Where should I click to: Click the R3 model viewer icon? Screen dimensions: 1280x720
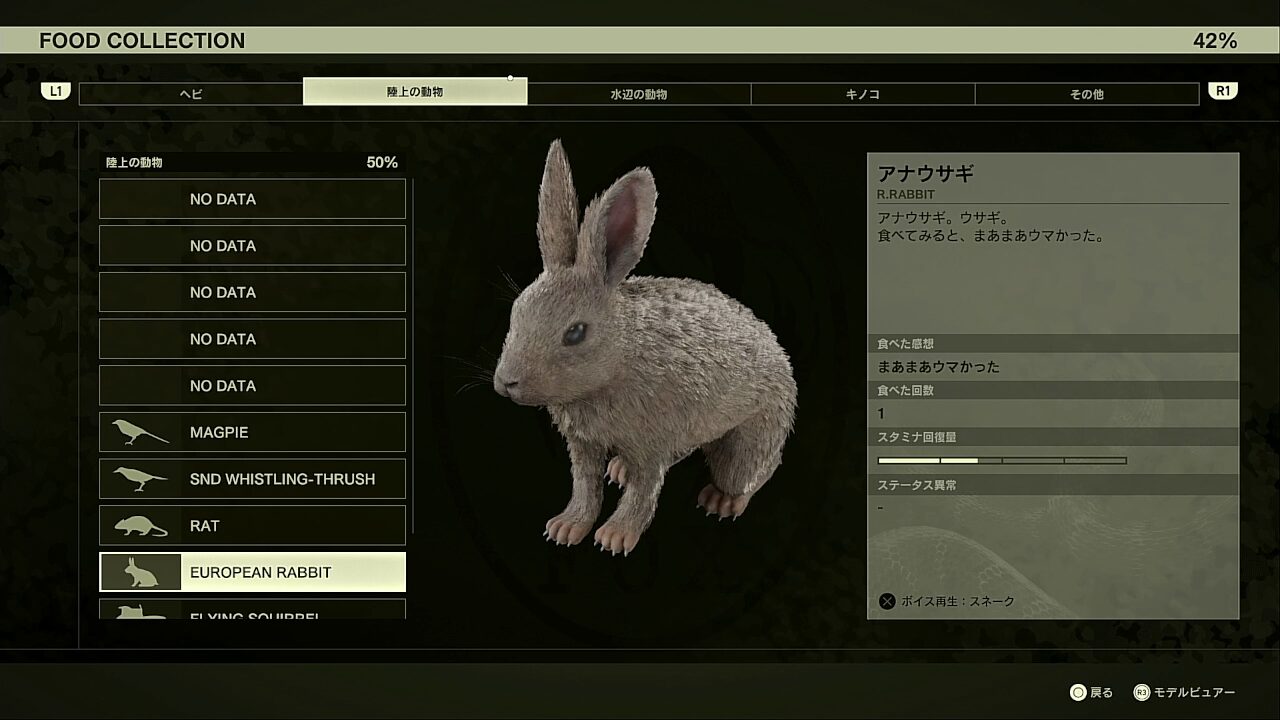[x=1141, y=692]
